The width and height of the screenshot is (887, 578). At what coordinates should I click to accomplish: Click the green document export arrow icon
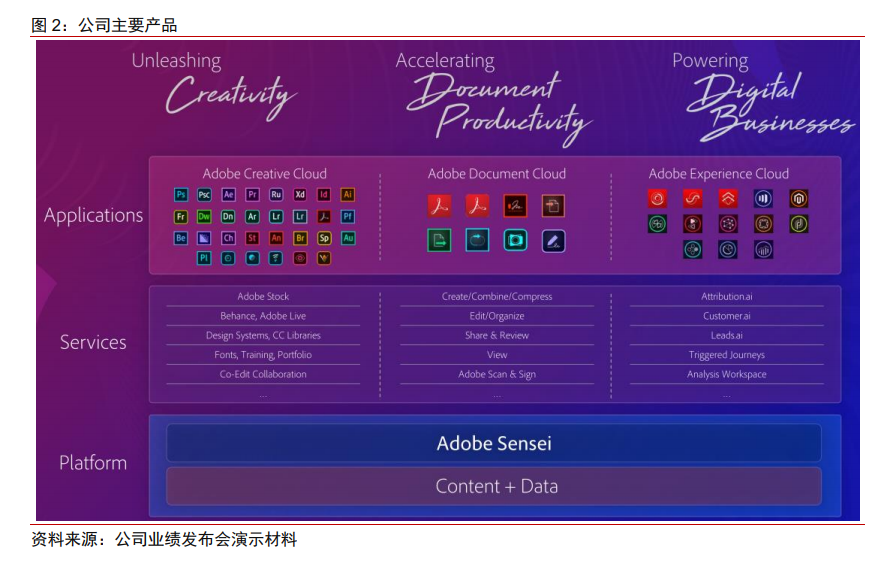click(x=440, y=241)
